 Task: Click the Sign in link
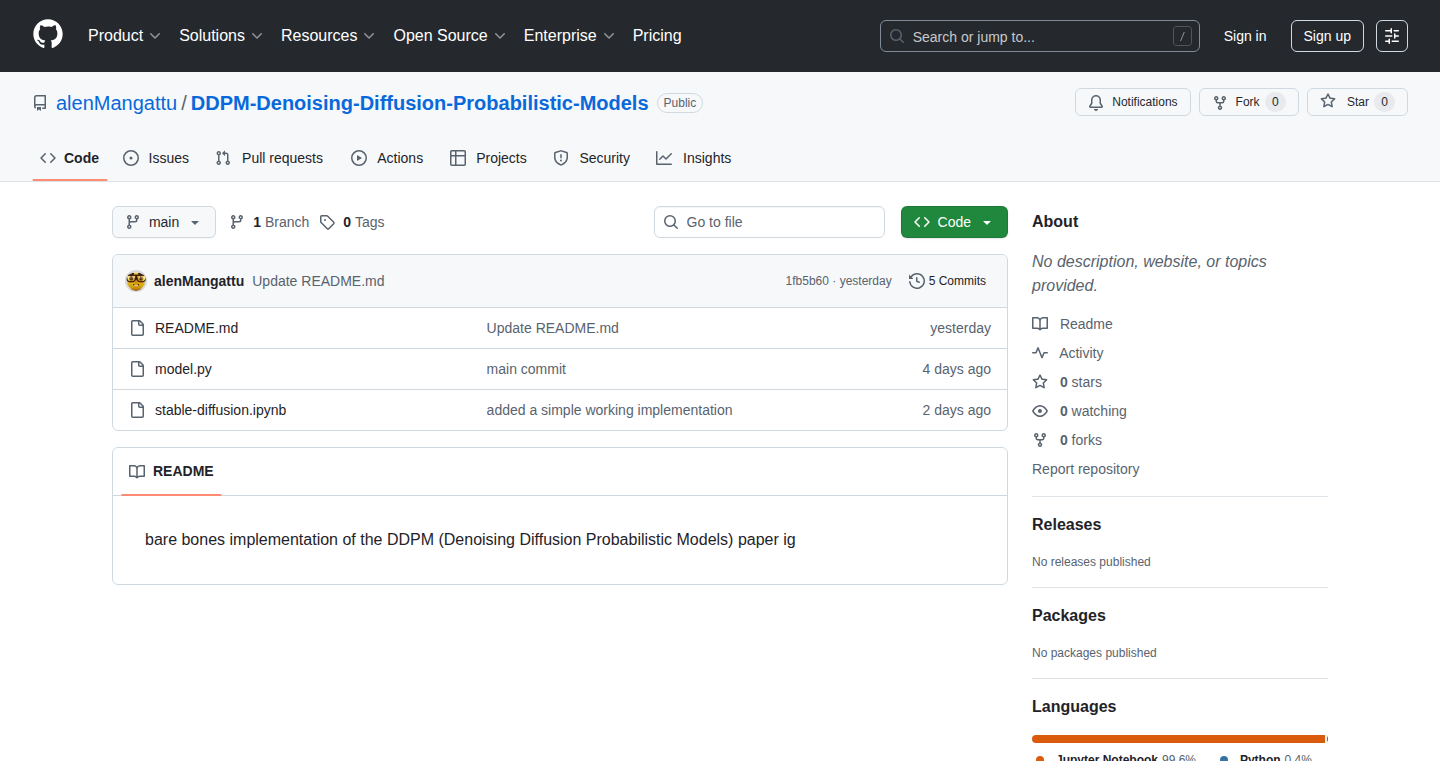1245,36
